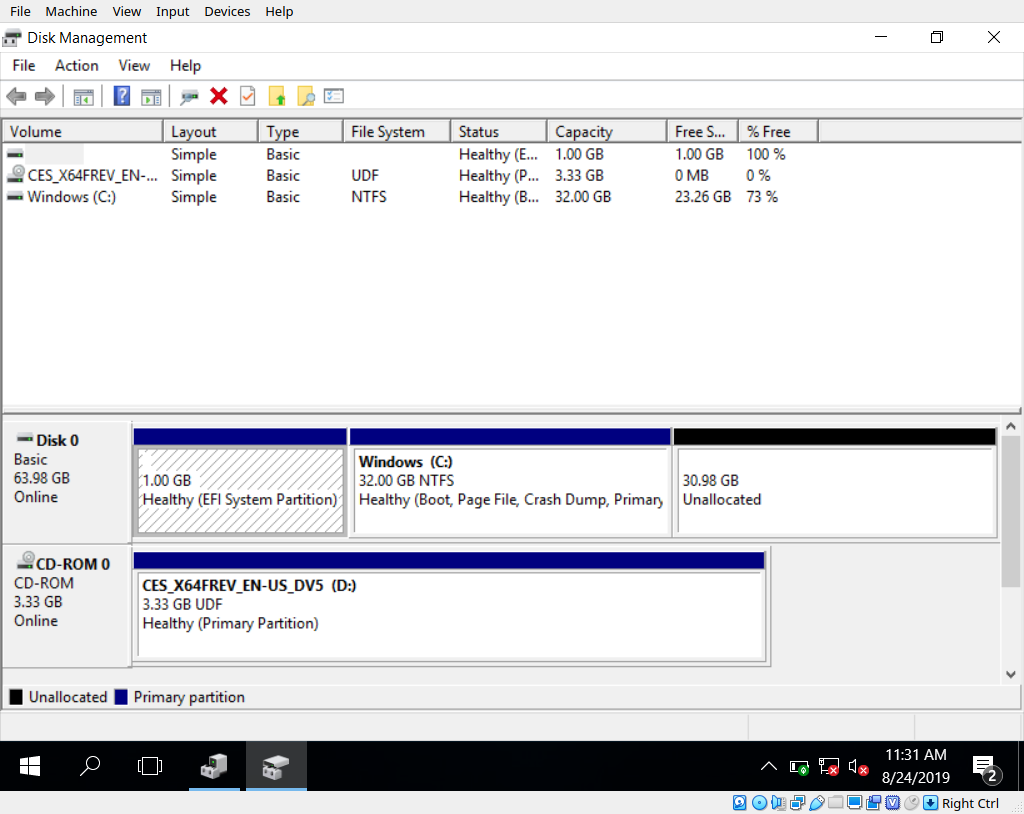
Task: Sort volumes by the Capacity column header
Action: point(605,132)
